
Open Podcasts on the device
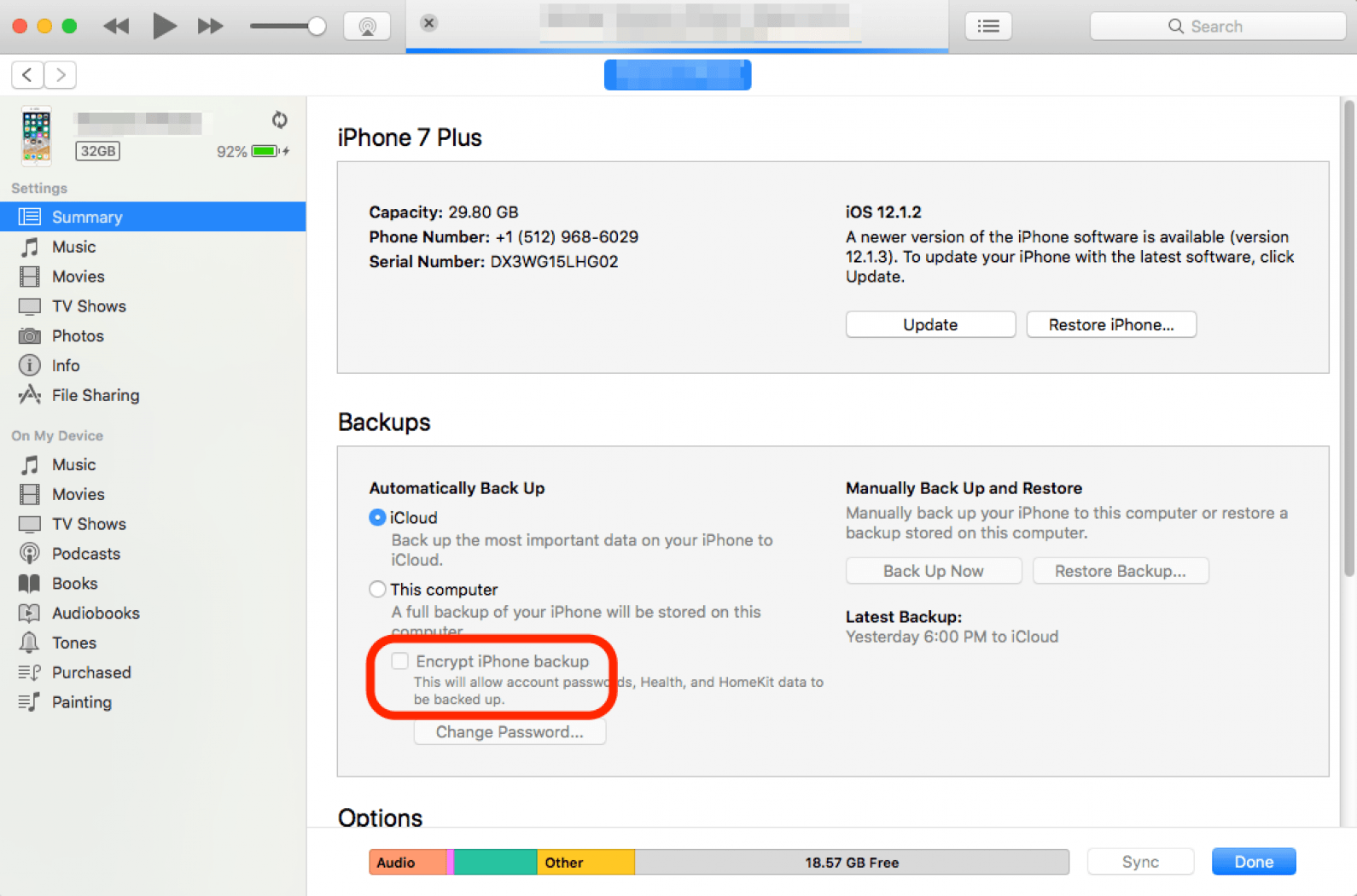(153, 554)
